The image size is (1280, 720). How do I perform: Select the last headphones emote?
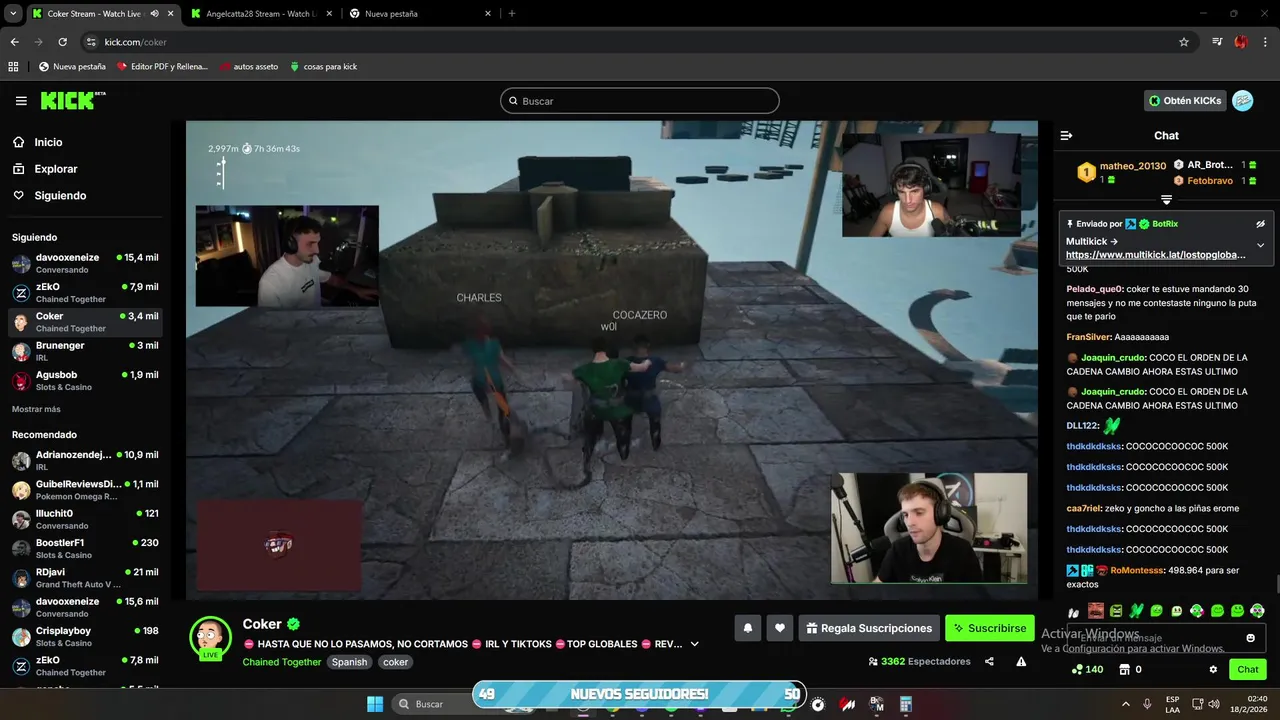point(1257,610)
